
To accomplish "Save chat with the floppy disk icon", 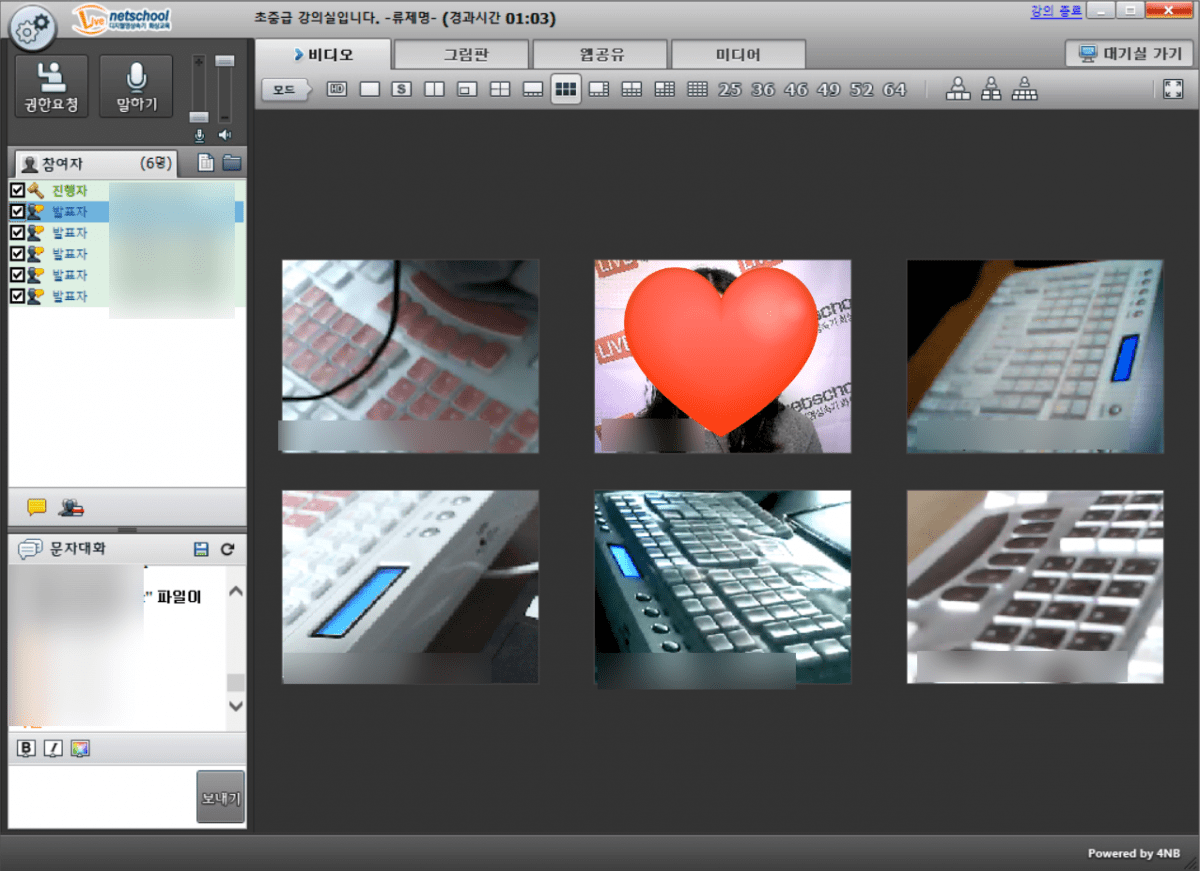I will click(x=201, y=549).
